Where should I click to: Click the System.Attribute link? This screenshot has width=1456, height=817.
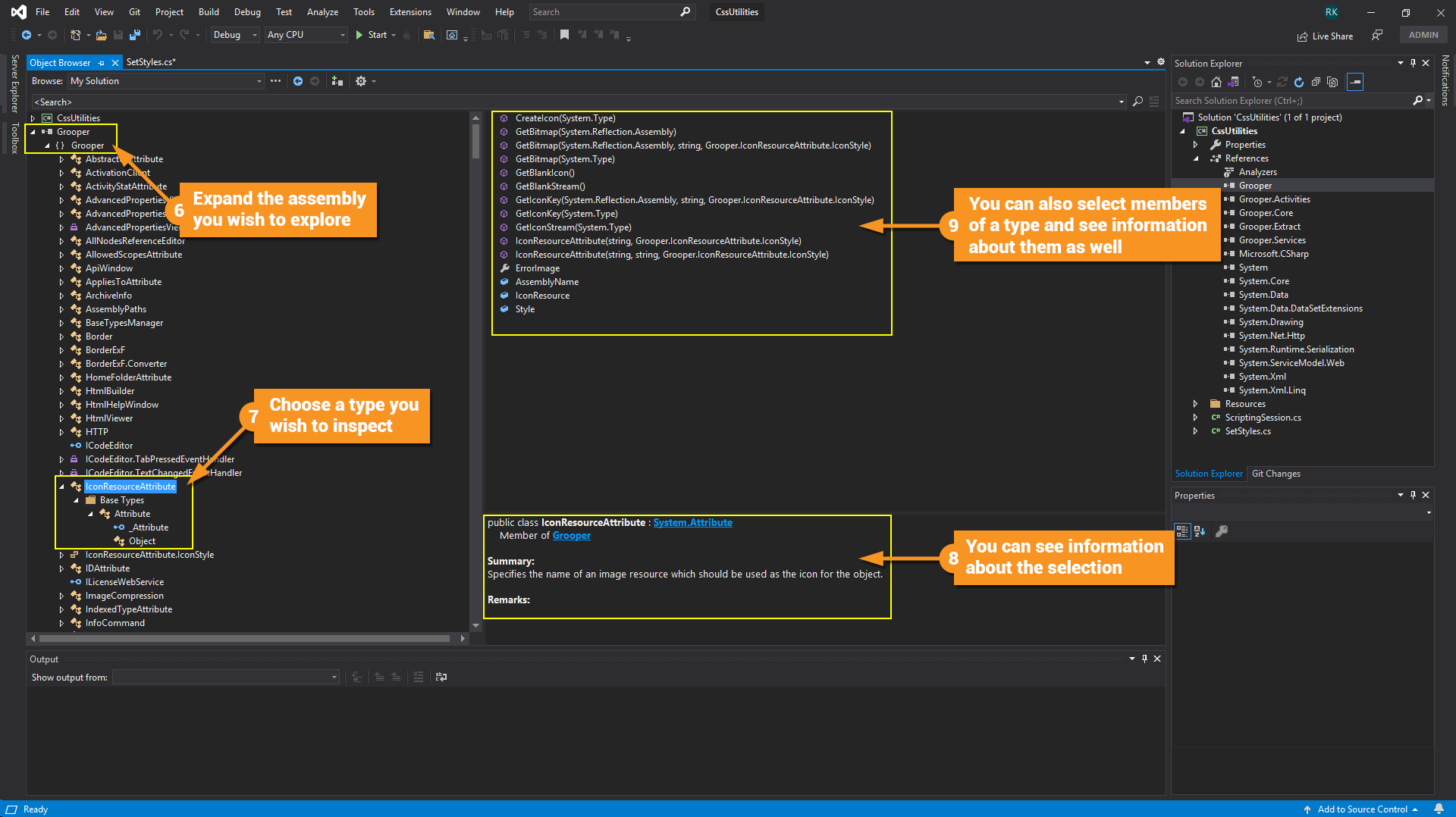pyautogui.click(x=692, y=522)
